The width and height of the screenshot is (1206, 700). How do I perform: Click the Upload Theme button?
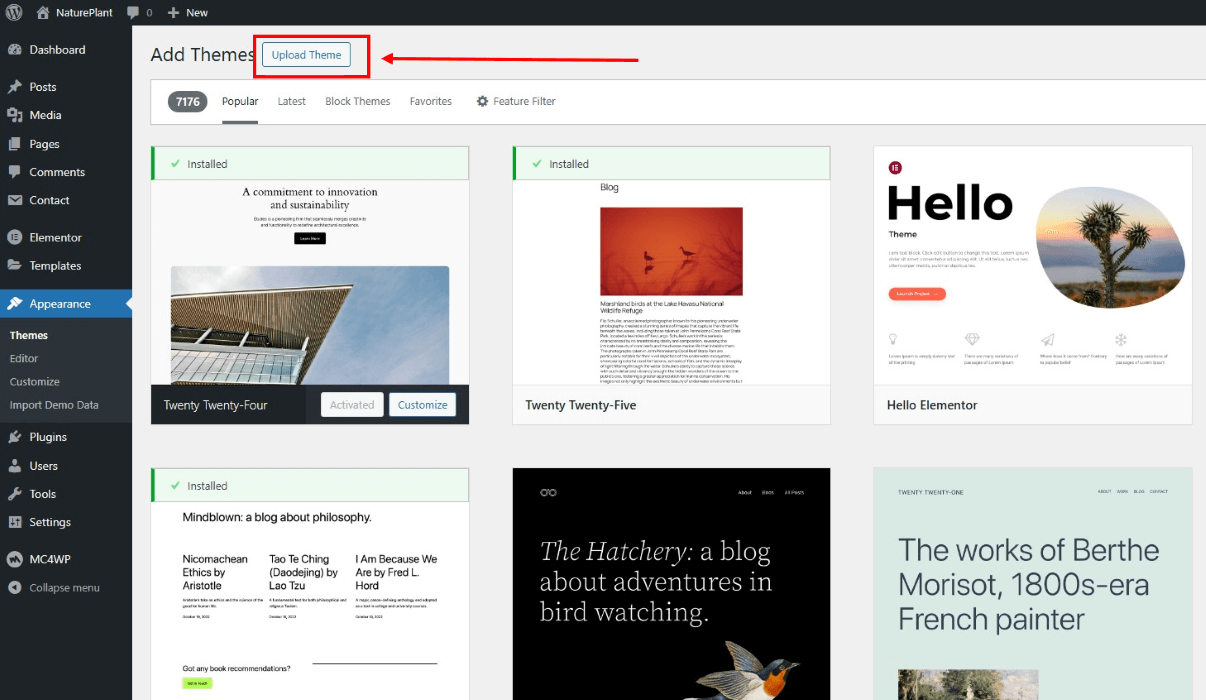coord(307,55)
